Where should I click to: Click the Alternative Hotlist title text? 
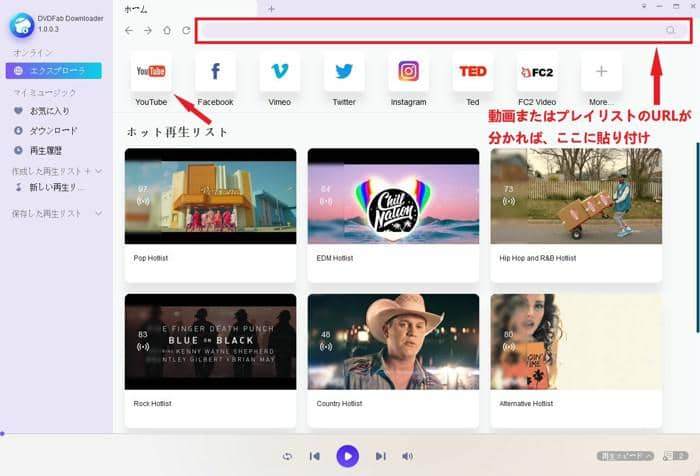pyautogui.click(x=526, y=404)
